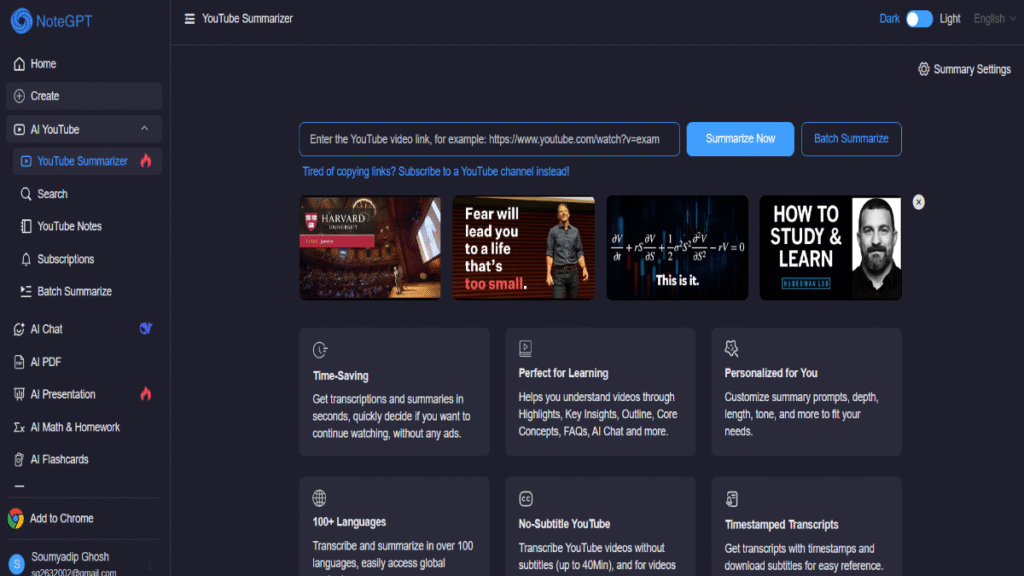Open the Fear will lead you thumbnail

click(x=523, y=248)
